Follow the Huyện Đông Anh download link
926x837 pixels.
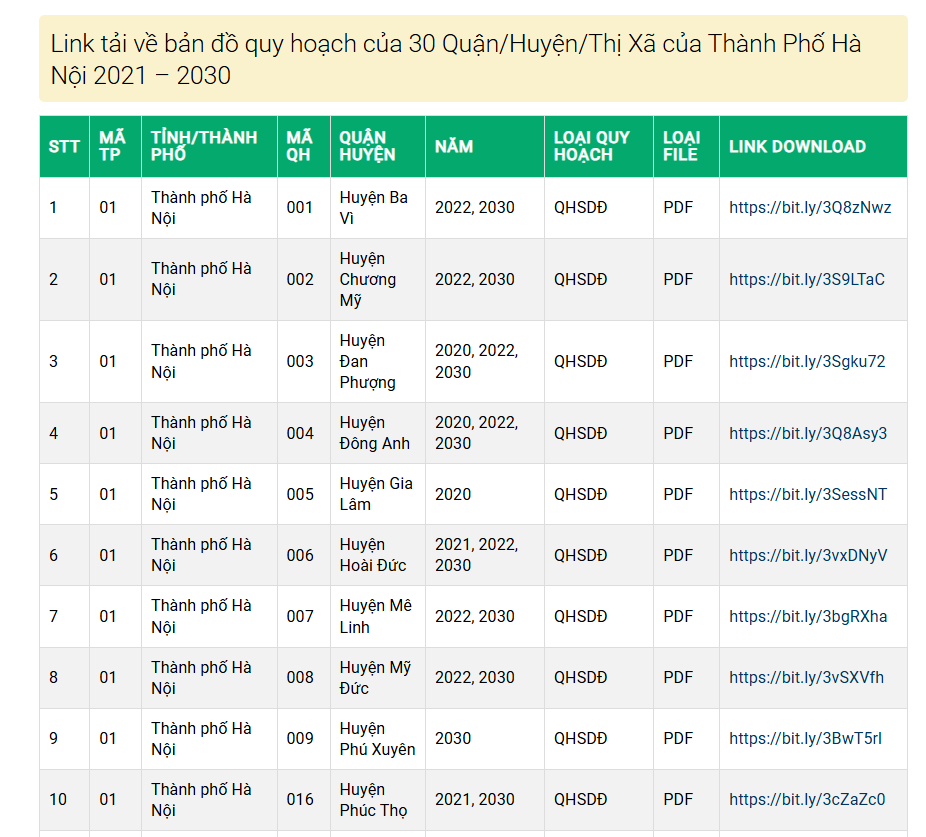tap(807, 433)
